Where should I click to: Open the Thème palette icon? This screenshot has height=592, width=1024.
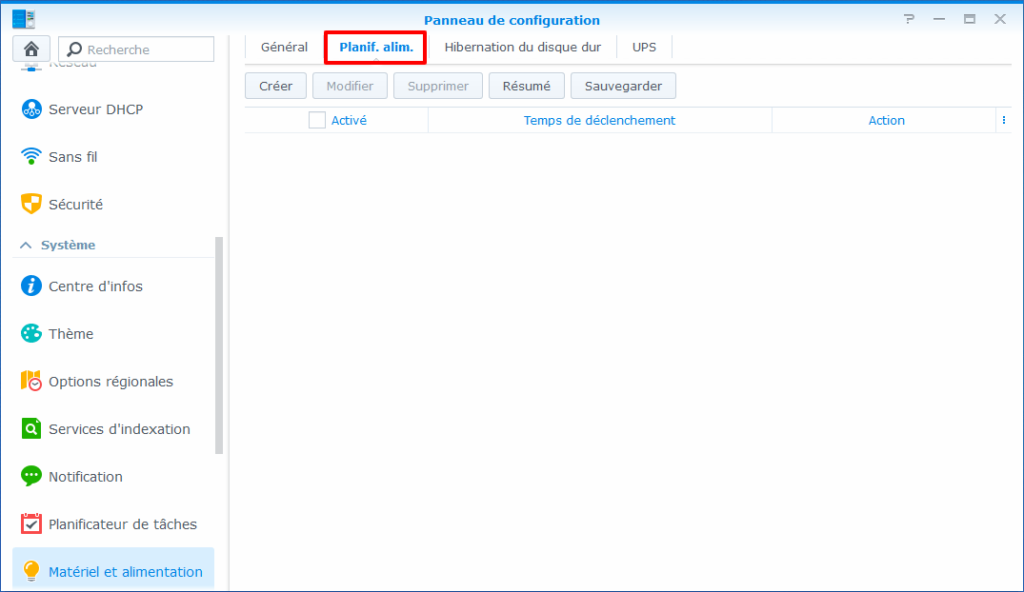click(x=32, y=334)
